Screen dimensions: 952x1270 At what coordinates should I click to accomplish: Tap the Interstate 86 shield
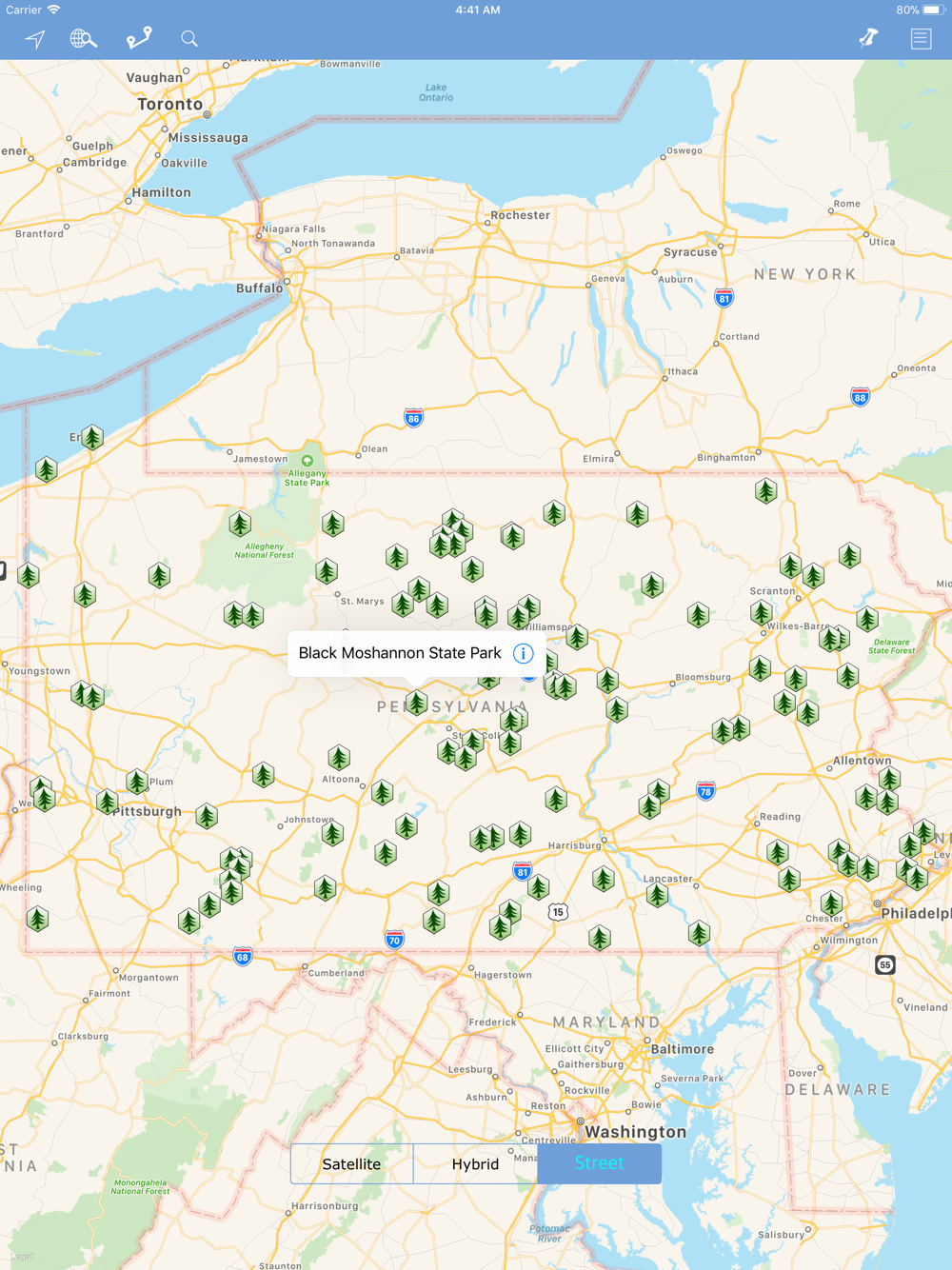click(x=413, y=418)
